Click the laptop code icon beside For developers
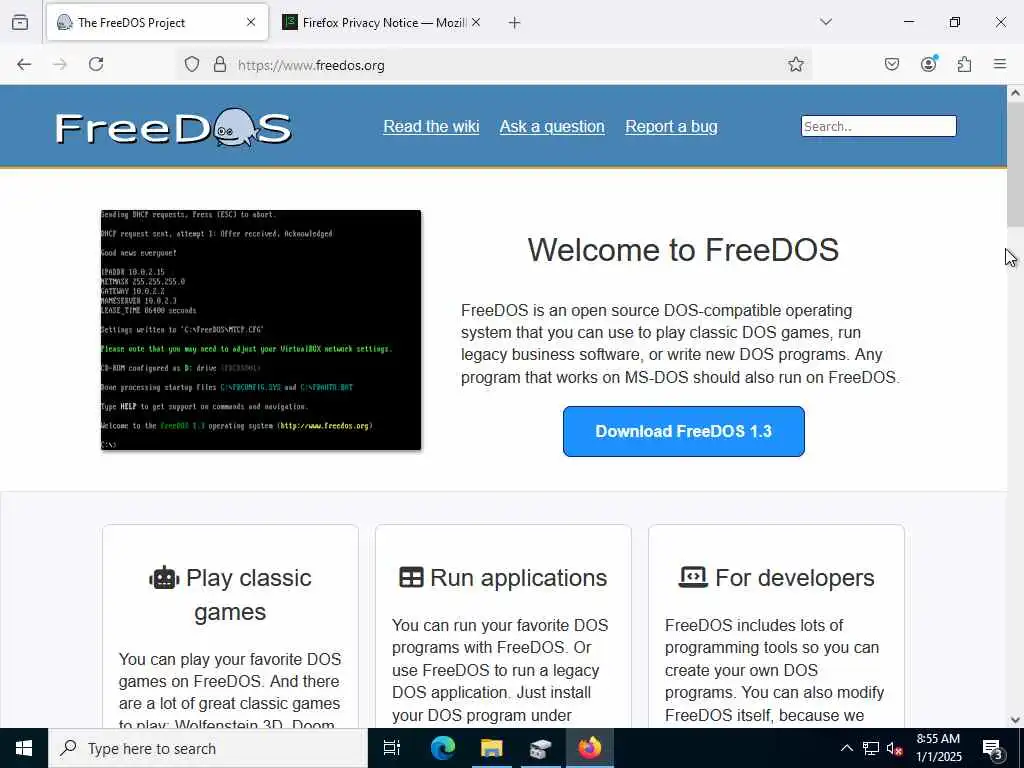 click(693, 577)
